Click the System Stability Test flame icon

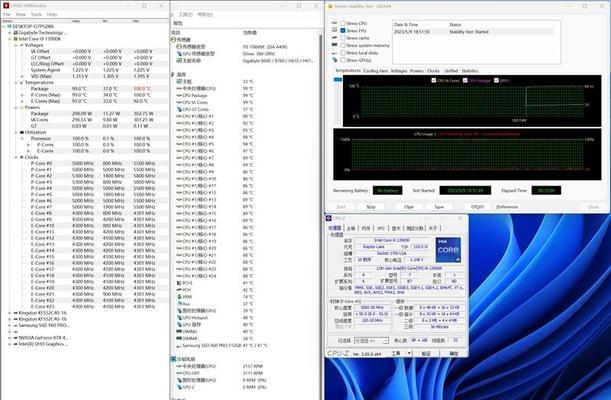coord(330,6)
